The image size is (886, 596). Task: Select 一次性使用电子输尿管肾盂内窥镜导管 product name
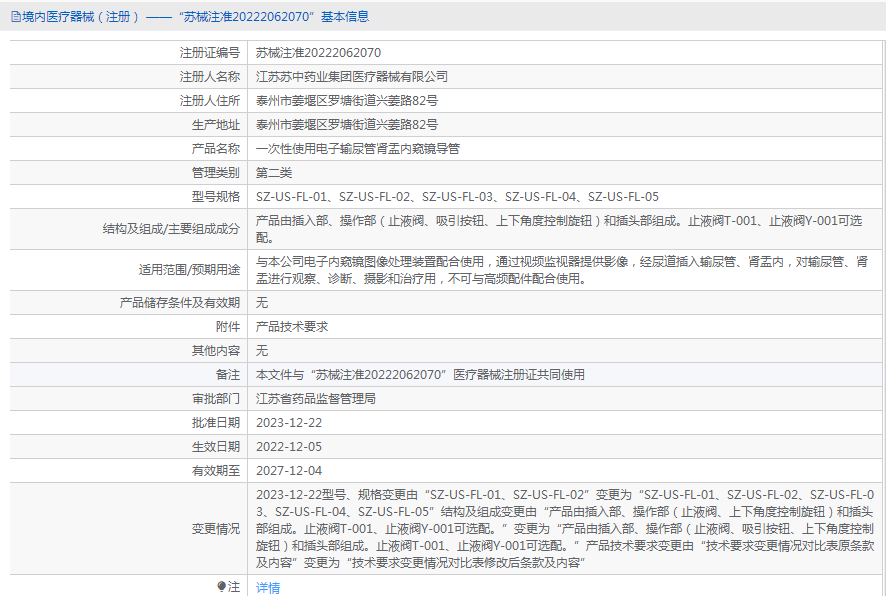pyautogui.click(x=358, y=149)
